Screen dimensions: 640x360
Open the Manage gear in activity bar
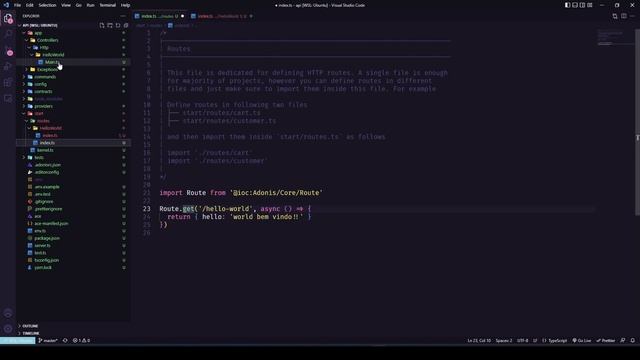click(x=8, y=329)
